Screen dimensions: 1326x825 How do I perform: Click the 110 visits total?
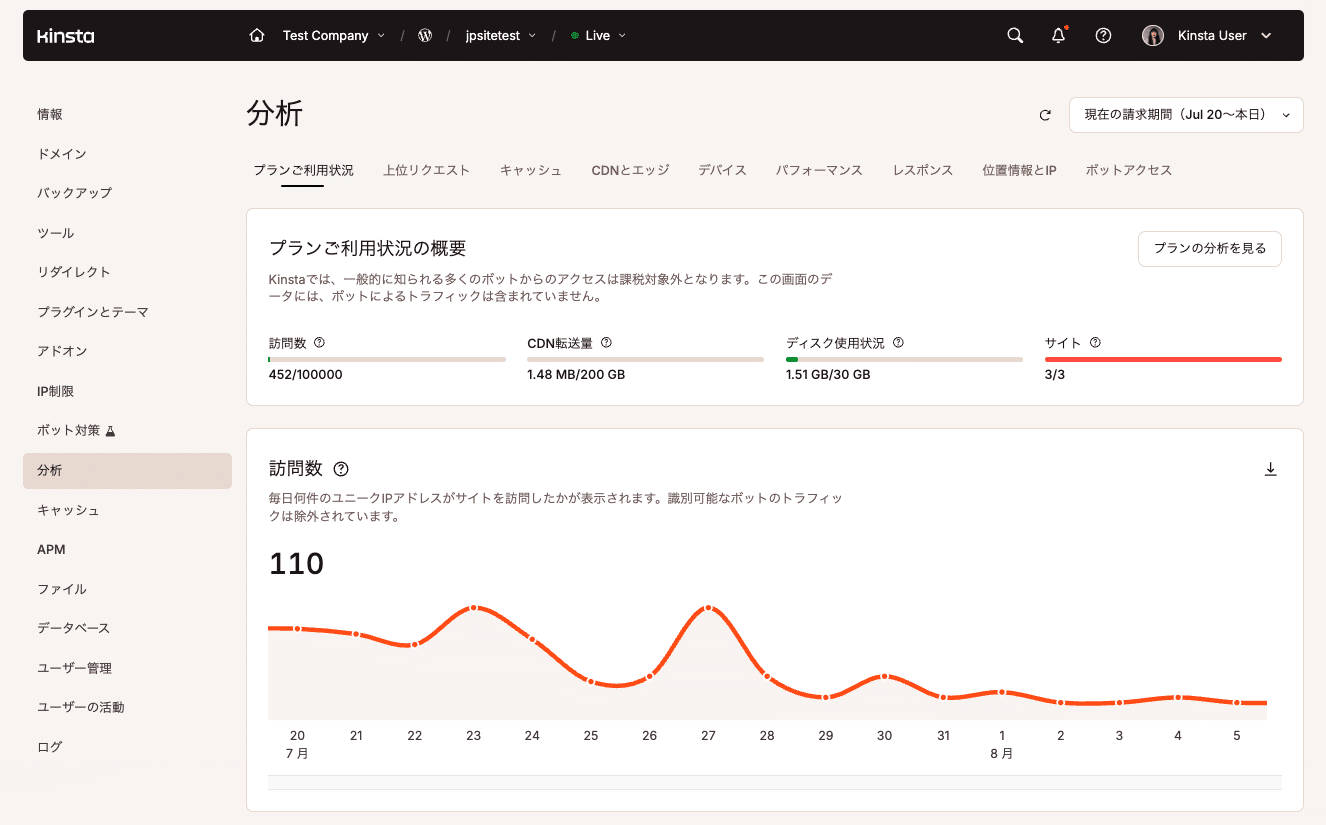[x=297, y=564]
